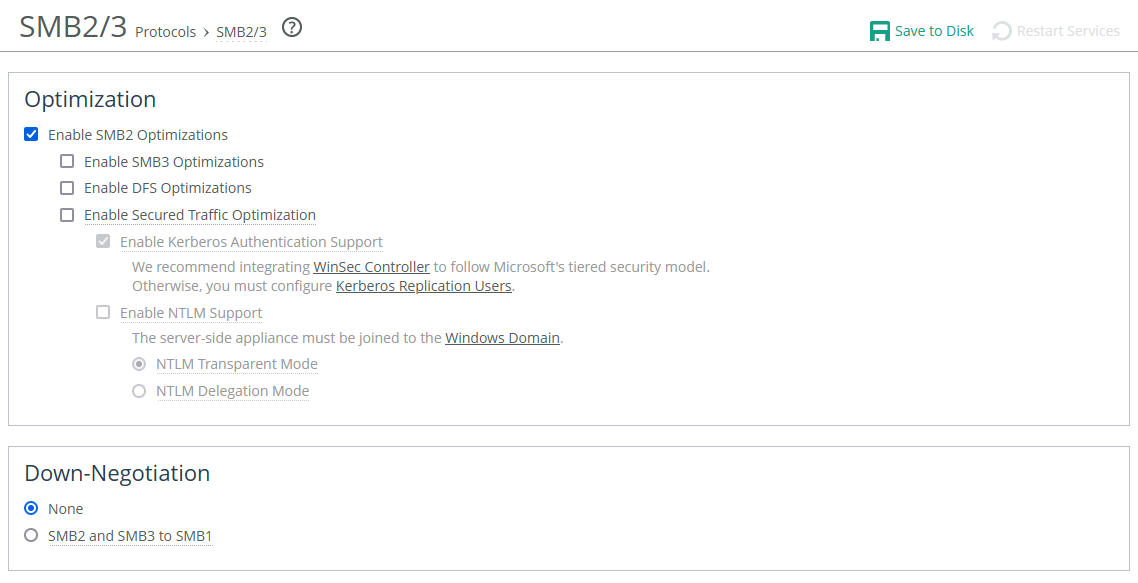Image resolution: width=1138 pixels, height=583 pixels.
Task: Enable SMB3 Optimizations checkbox
Action: tap(67, 162)
